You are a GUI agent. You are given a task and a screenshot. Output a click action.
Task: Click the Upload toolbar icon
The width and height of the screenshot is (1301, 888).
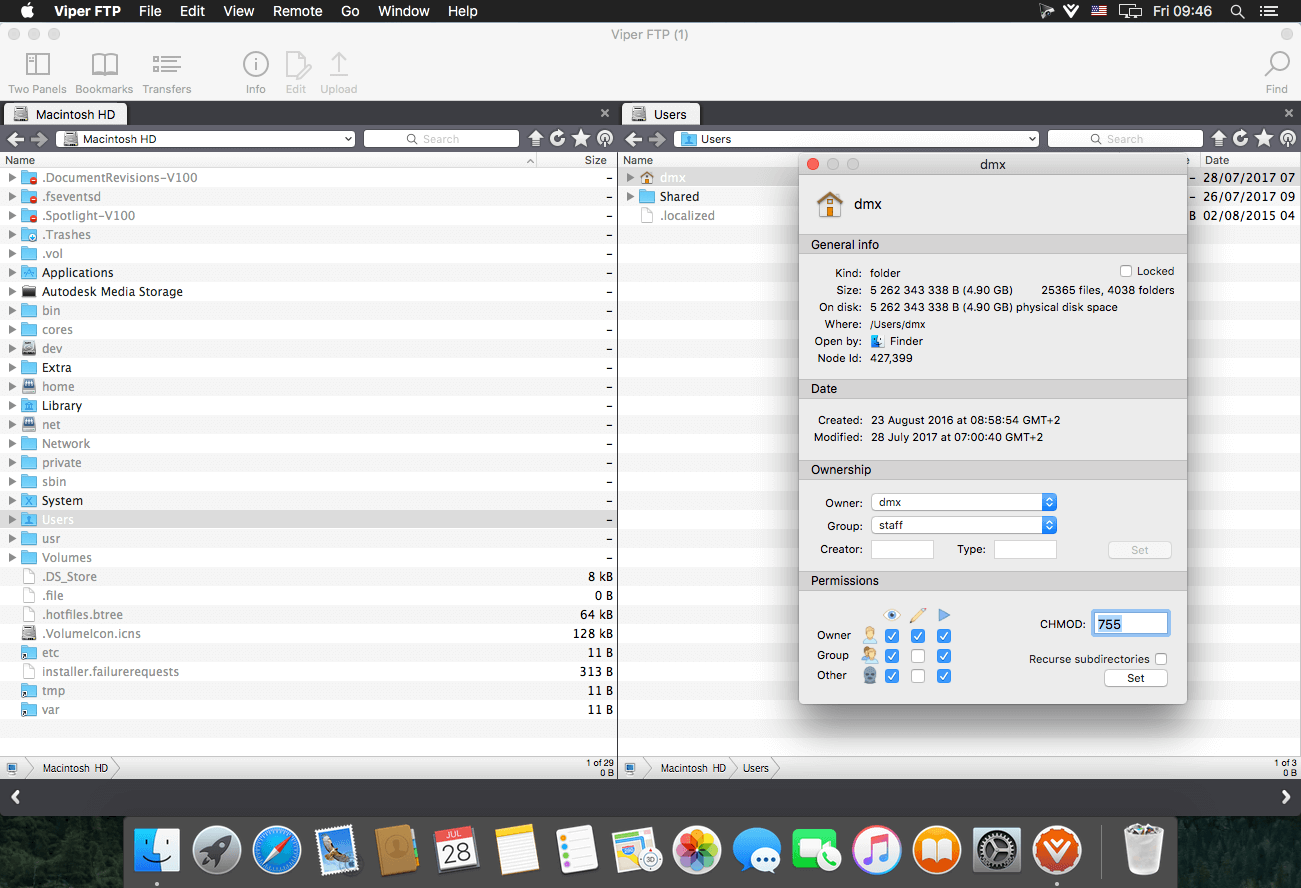(339, 66)
